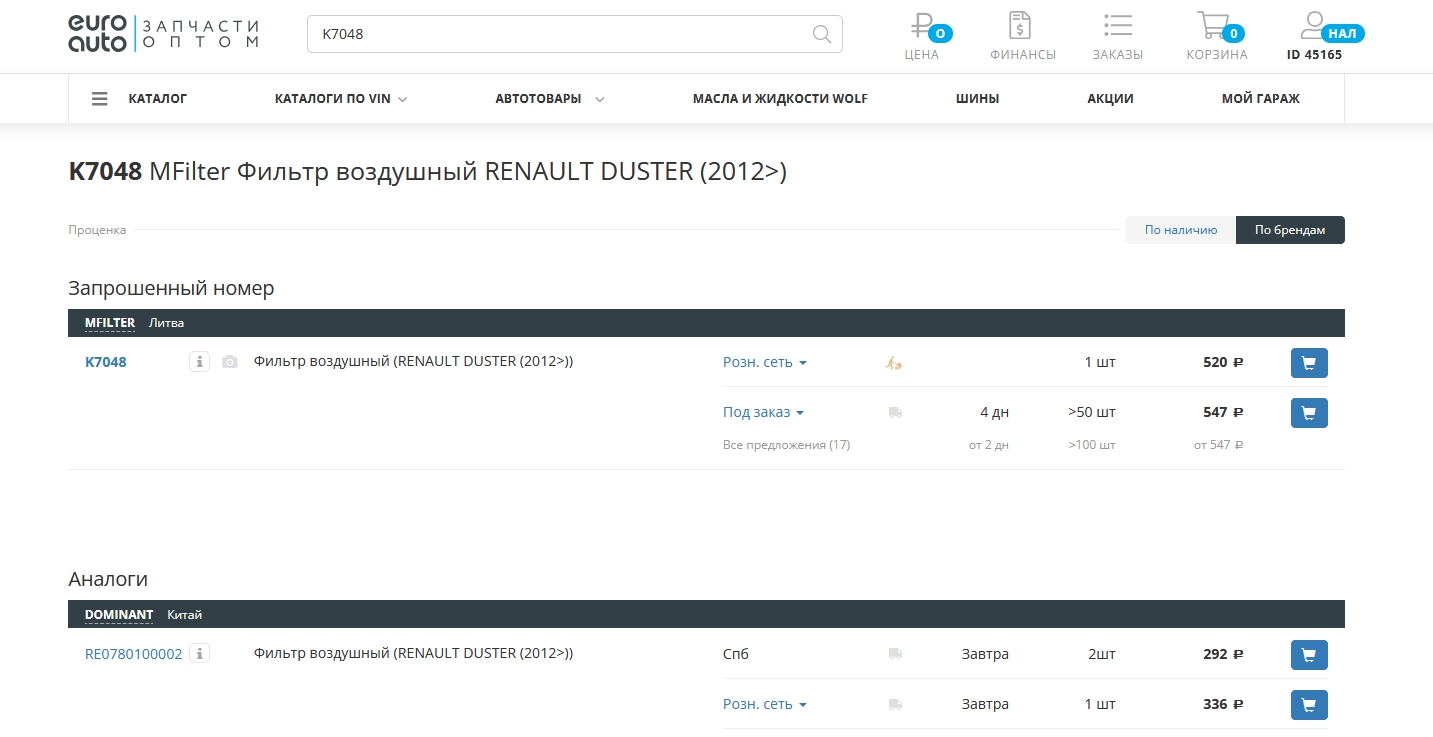Click DOMINANT brand header link
The image size is (1433, 737).
(119, 615)
